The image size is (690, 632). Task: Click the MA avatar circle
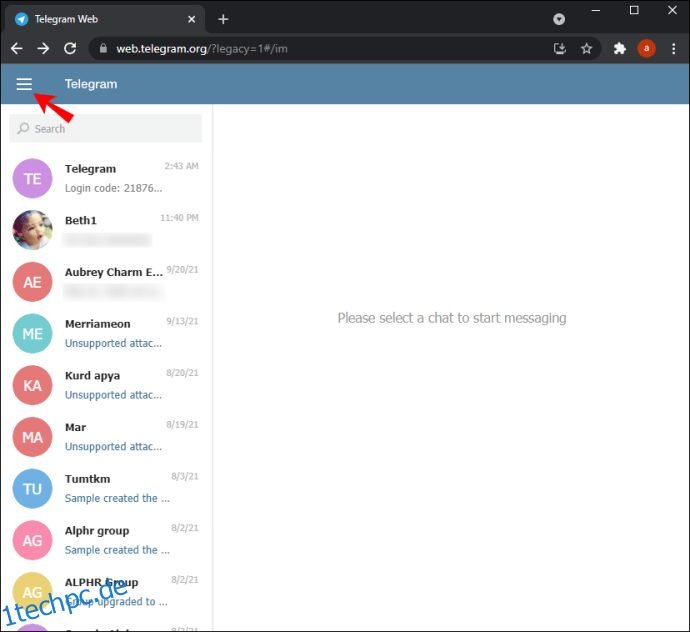(x=33, y=437)
